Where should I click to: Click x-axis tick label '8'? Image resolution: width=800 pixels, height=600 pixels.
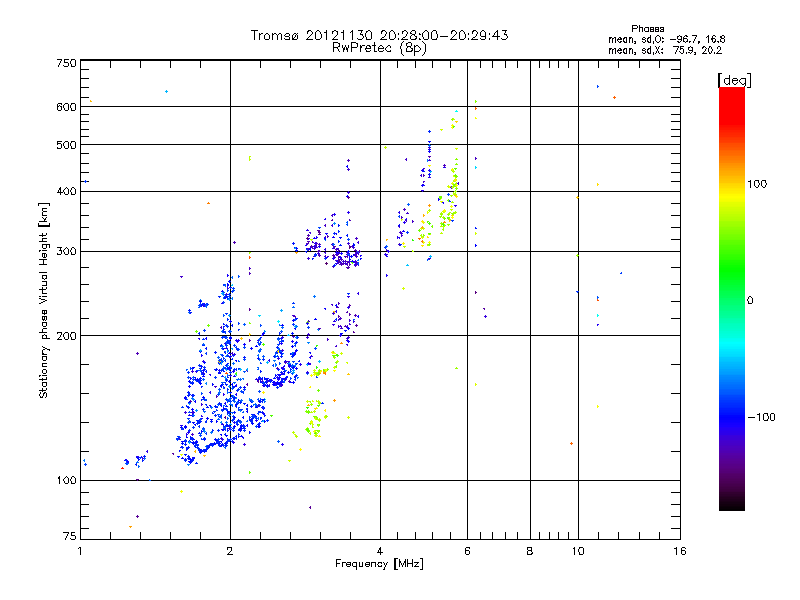[530, 551]
